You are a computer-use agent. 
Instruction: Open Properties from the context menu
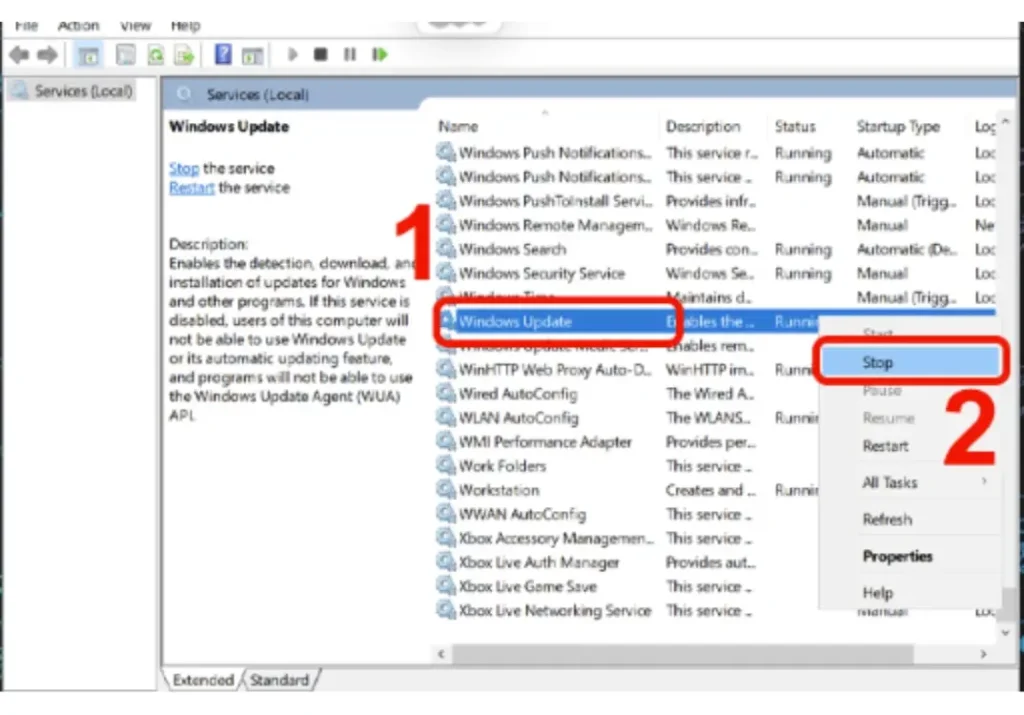(x=897, y=556)
